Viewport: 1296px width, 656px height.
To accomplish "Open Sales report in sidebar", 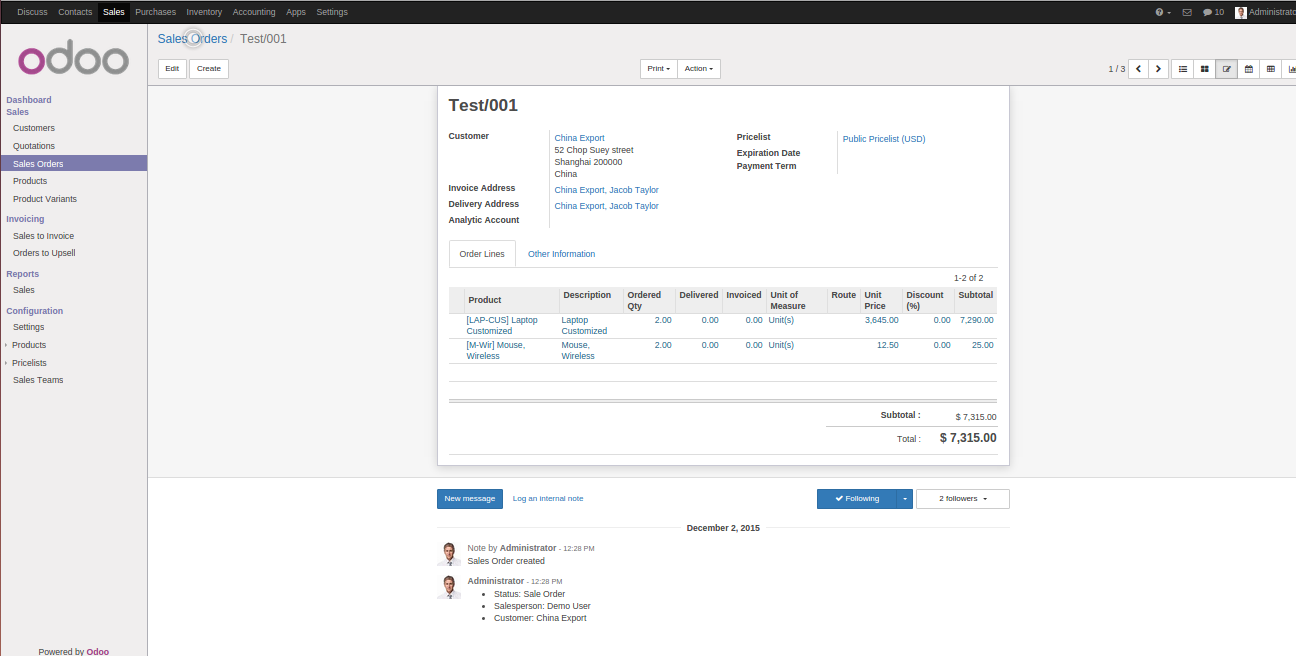I will coord(24,290).
